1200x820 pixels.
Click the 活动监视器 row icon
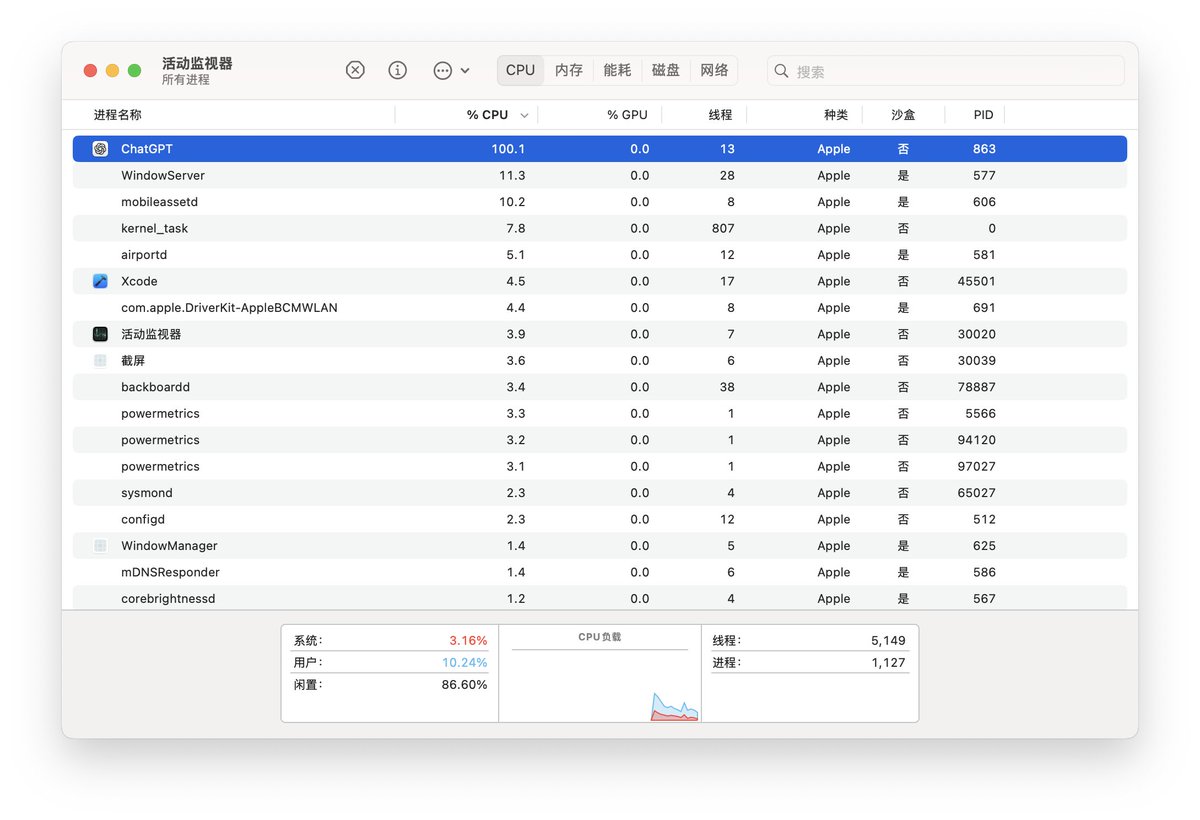point(100,334)
